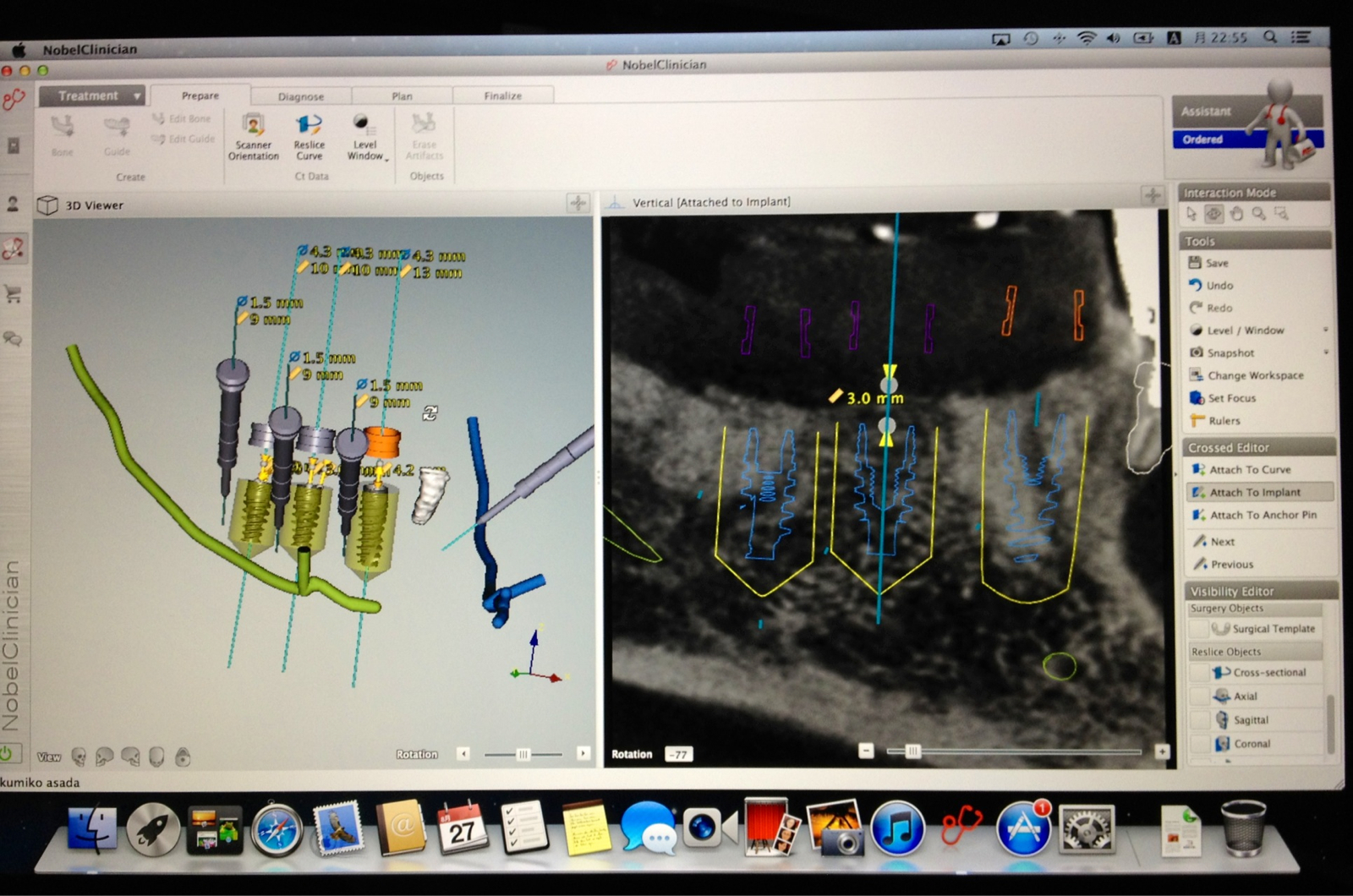Open the Treatment dropdown
The height and width of the screenshot is (896, 1353).
point(91,96)
